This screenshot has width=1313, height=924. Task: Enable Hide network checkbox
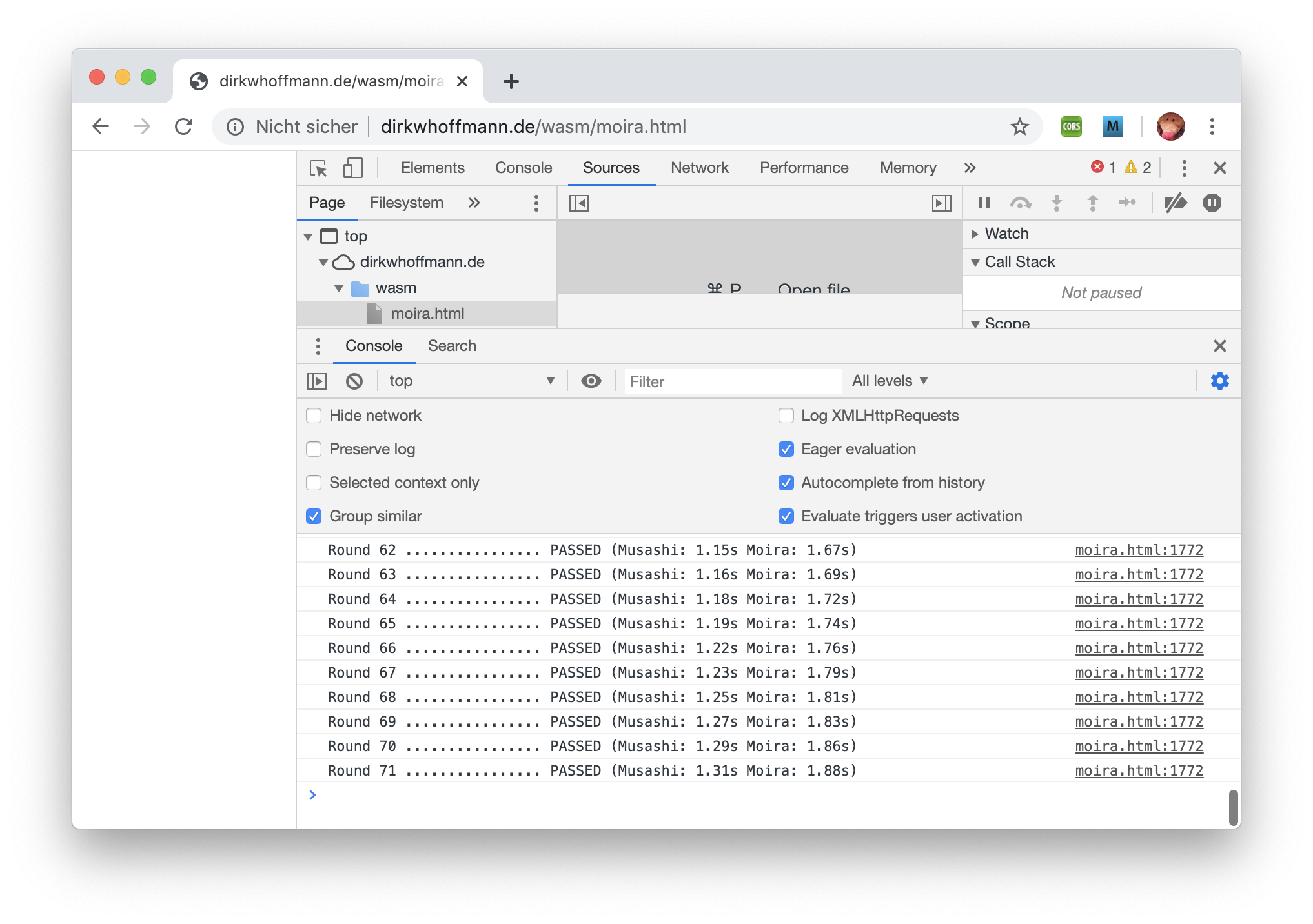[x=314, y=416]
